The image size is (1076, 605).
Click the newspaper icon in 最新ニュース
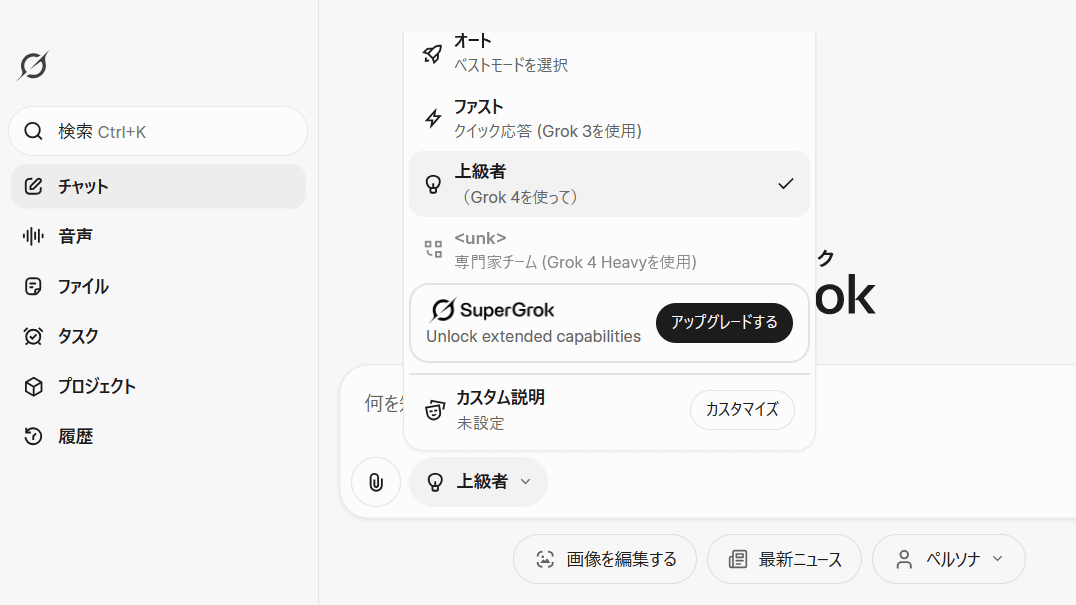pyautogui.click(x=738, y=559)
